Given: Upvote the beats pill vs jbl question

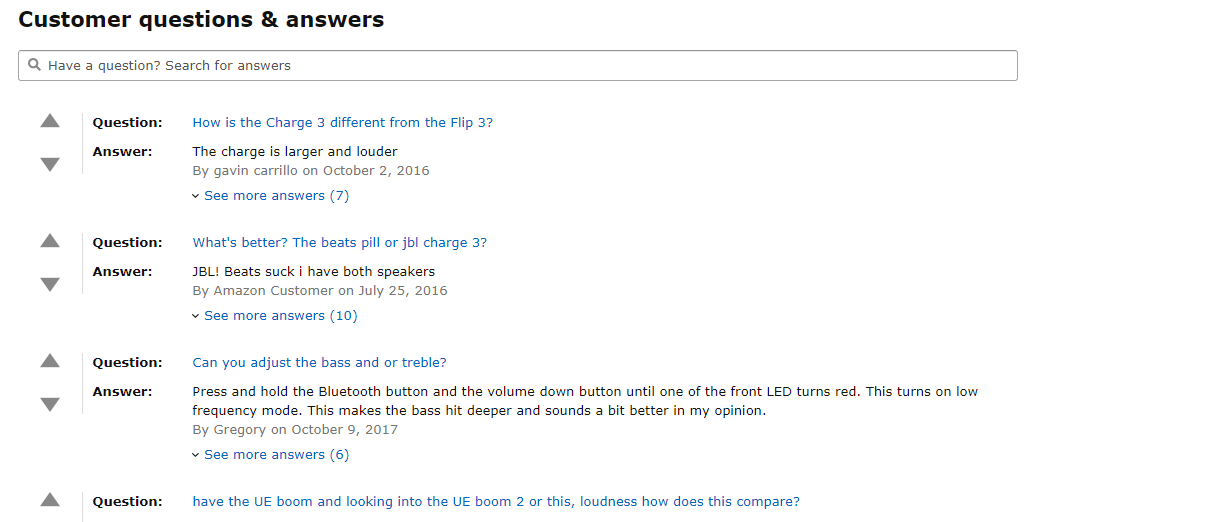Looking at the screenshot, I should [x=50, y=241].
